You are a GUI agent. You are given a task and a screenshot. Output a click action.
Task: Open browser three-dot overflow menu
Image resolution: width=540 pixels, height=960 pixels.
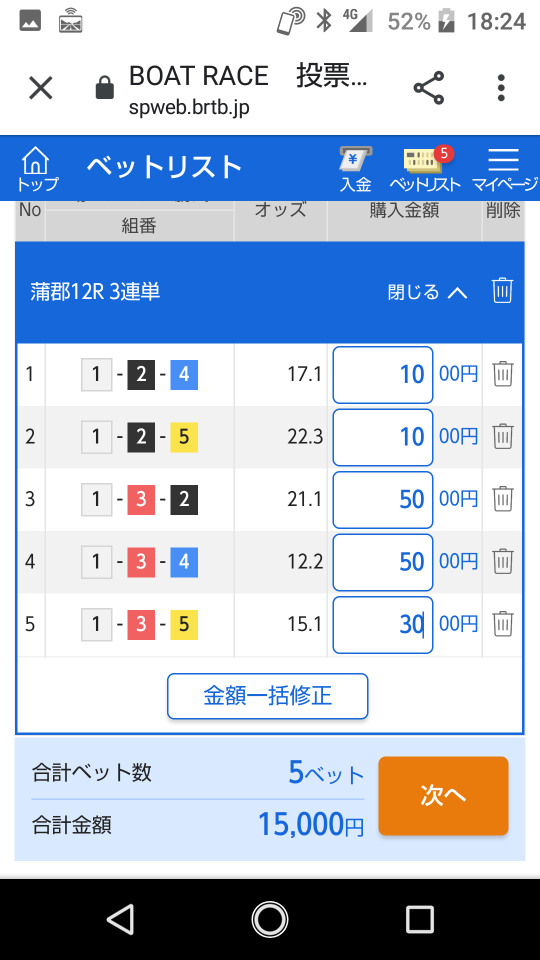click(501, 89)
